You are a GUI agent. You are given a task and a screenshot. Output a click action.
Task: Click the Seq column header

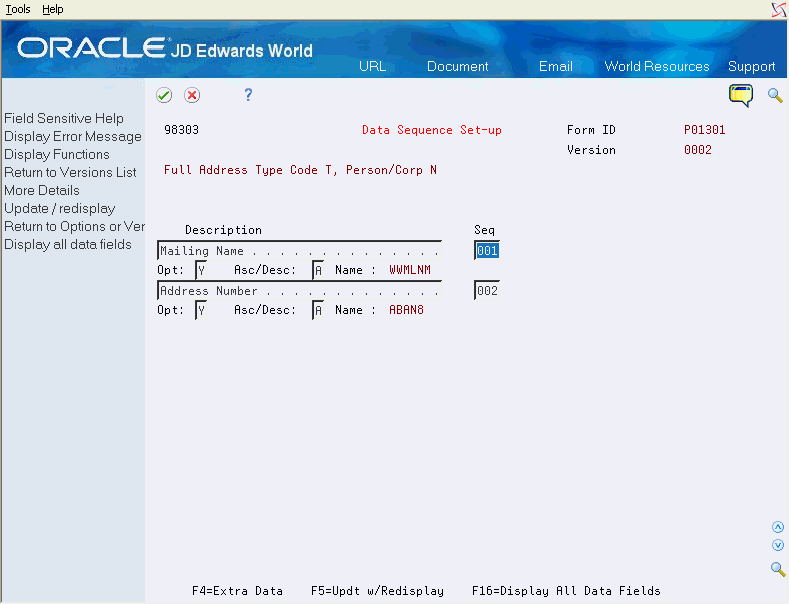485,230
